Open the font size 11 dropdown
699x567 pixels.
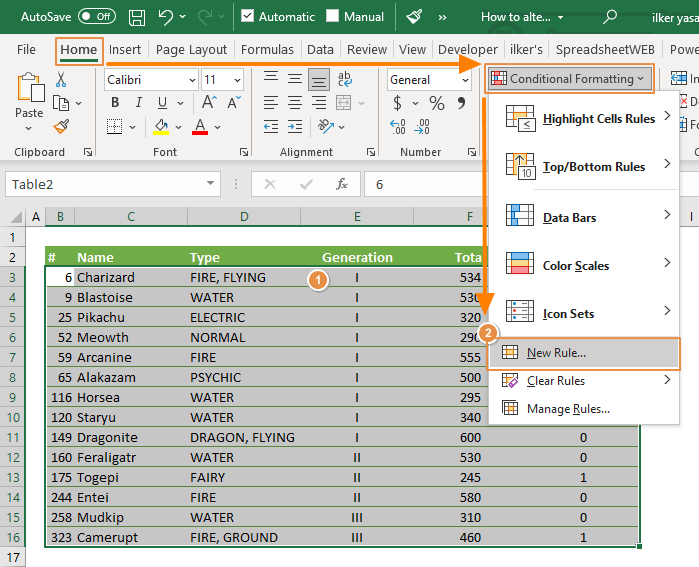click(x=237, y=80)
